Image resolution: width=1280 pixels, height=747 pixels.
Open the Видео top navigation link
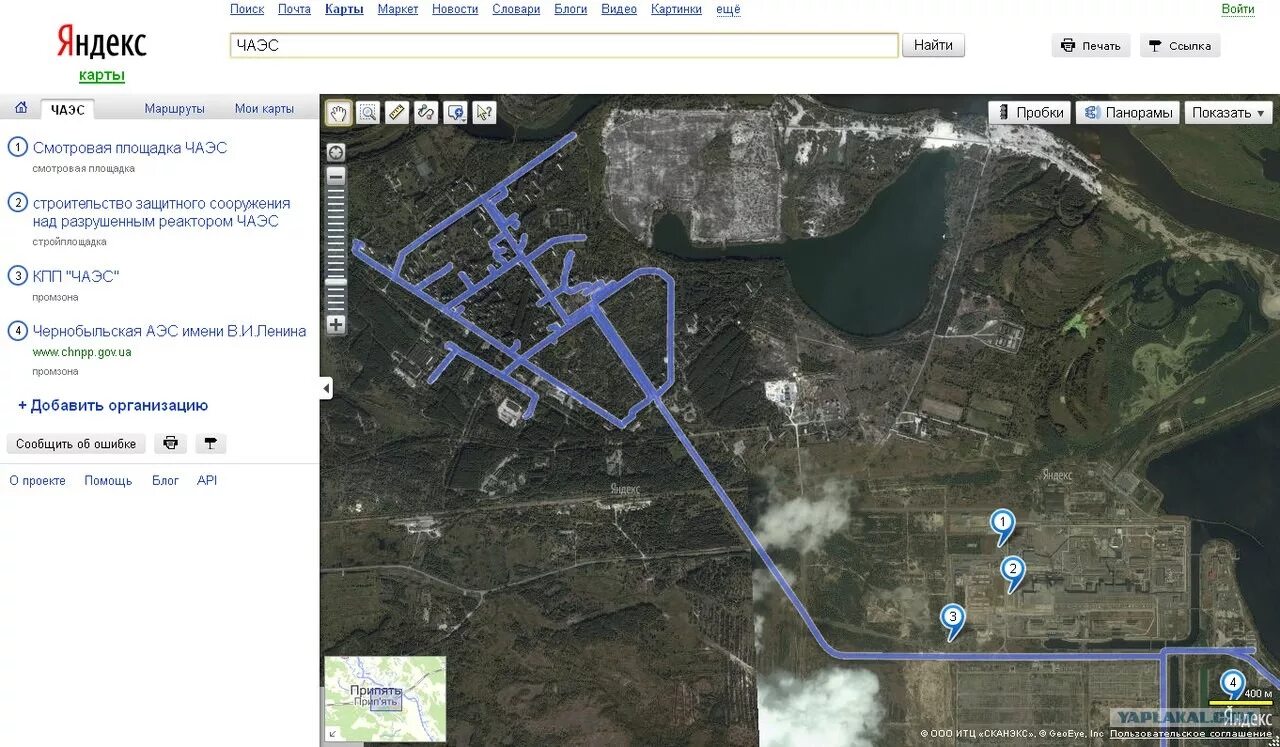[619, 9]
